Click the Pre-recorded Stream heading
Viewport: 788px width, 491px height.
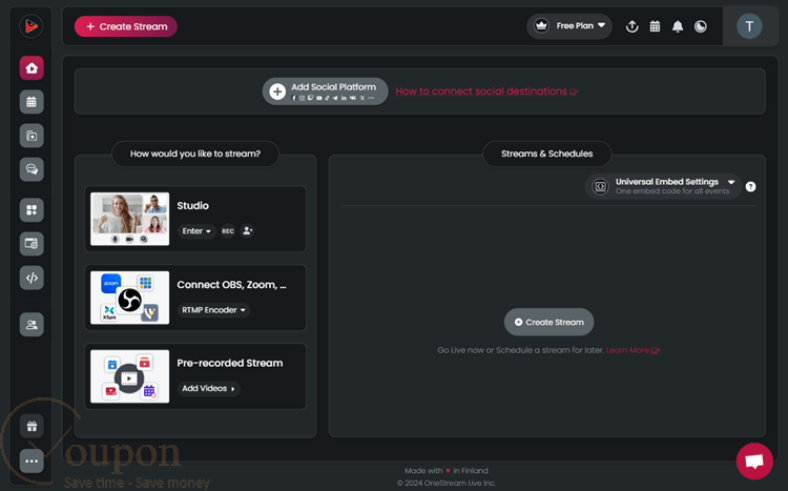pyautogui.click(x=230, y=363)
